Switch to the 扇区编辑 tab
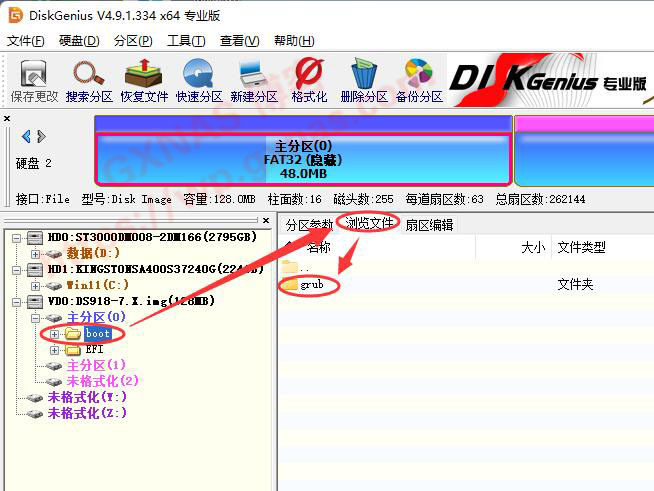Viewport: 654px width, 491px height. click(429, 224)
